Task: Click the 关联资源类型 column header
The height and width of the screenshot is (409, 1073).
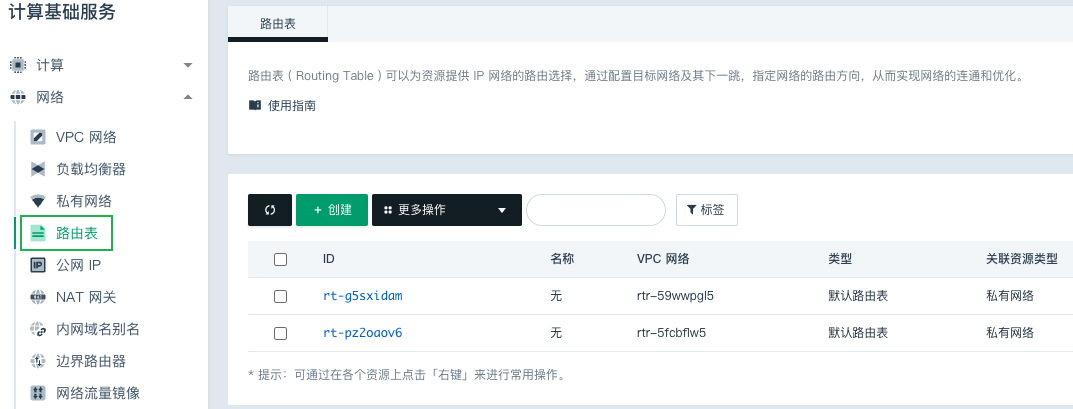Action: (x=1022, y=259)
